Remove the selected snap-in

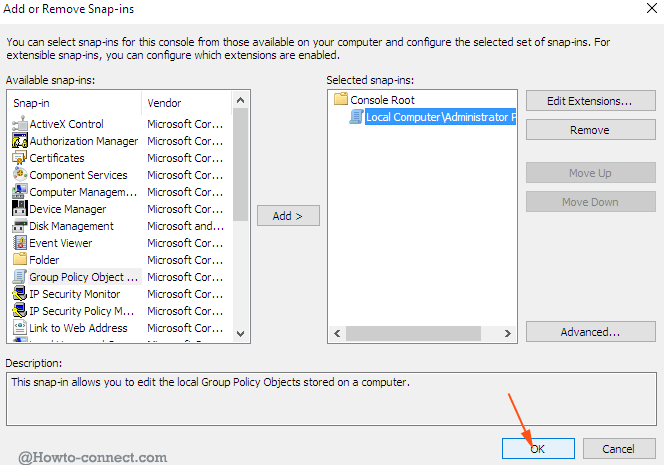coord(590,130)
